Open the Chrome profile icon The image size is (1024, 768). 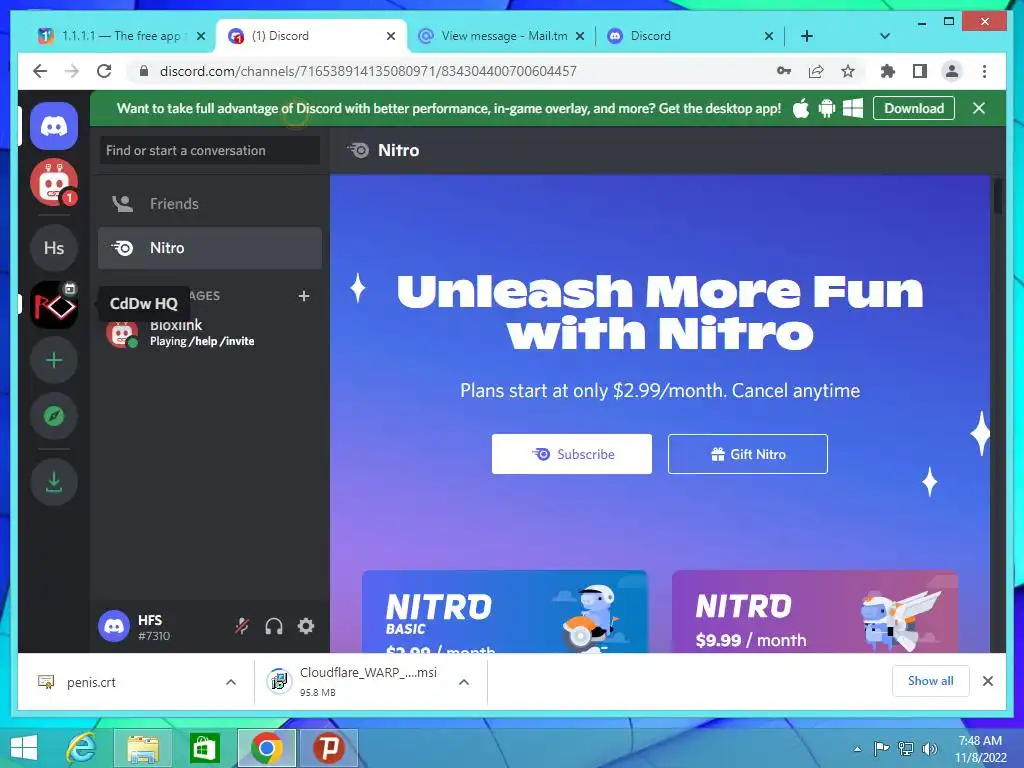952,71
